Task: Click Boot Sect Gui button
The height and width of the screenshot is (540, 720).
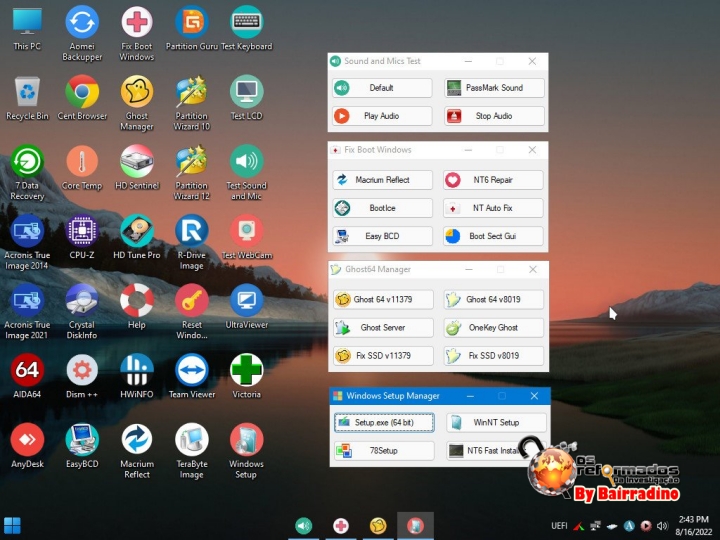Action: (493, 236)
